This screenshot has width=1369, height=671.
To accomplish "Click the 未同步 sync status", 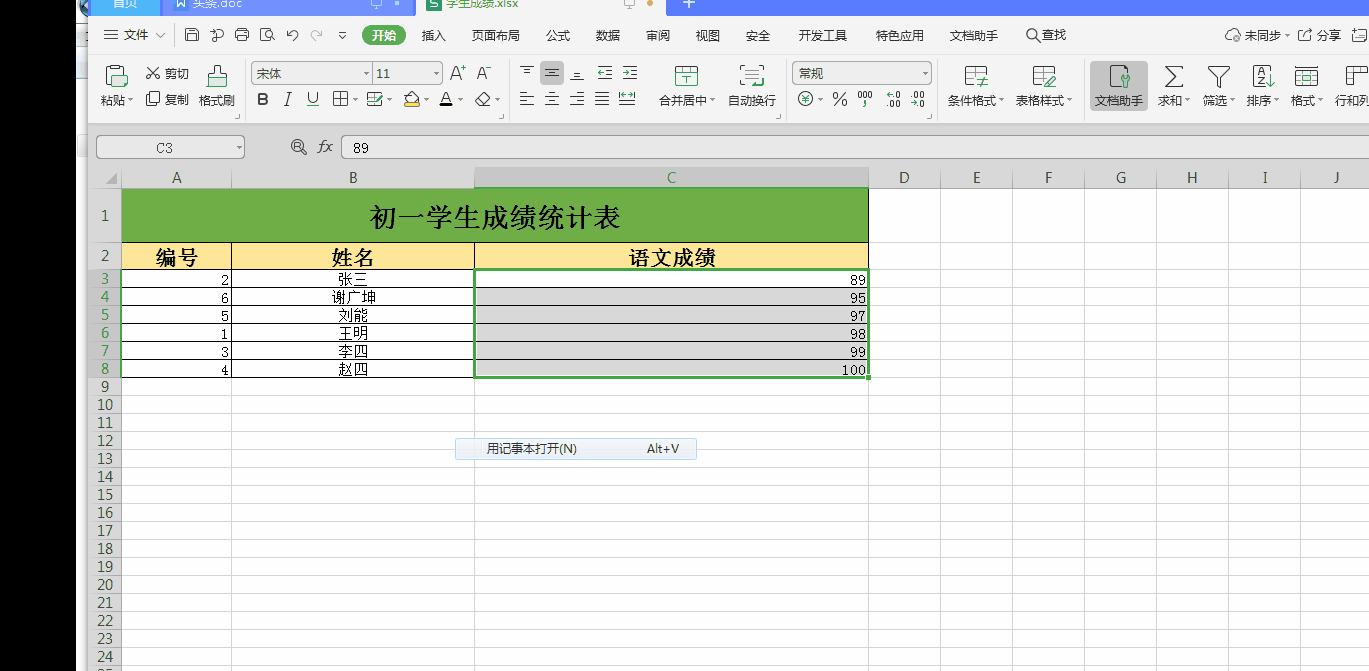I will coord(1257,35).
